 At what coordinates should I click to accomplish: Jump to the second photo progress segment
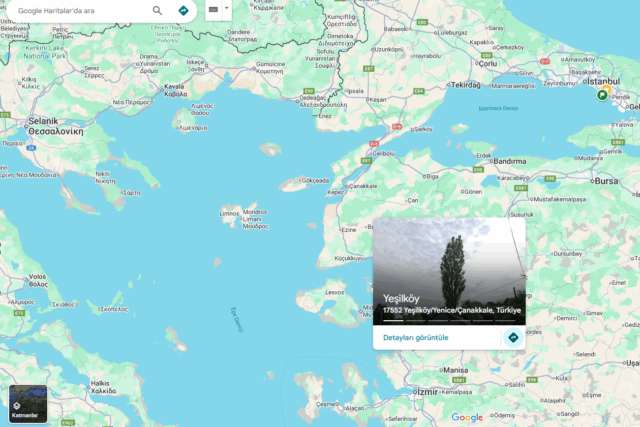[416, 321]
